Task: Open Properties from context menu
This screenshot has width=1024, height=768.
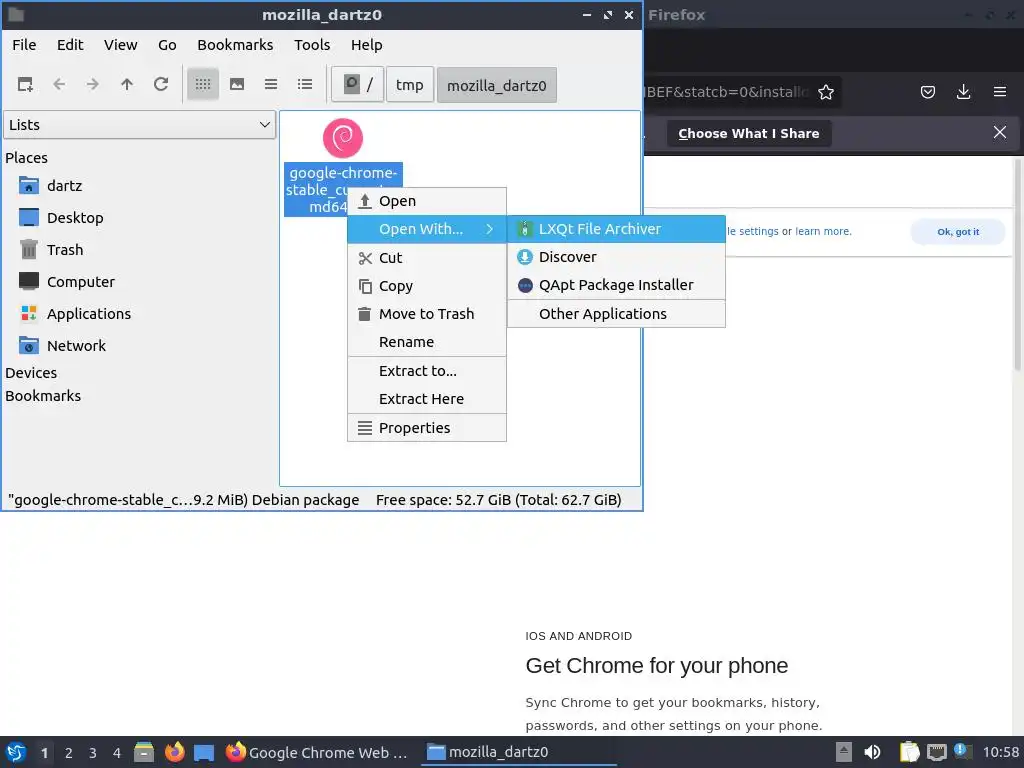Action: point(427,428)
